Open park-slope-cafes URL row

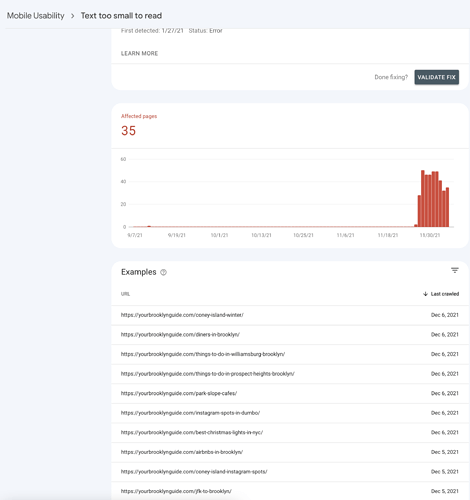[x=290, y=393]
